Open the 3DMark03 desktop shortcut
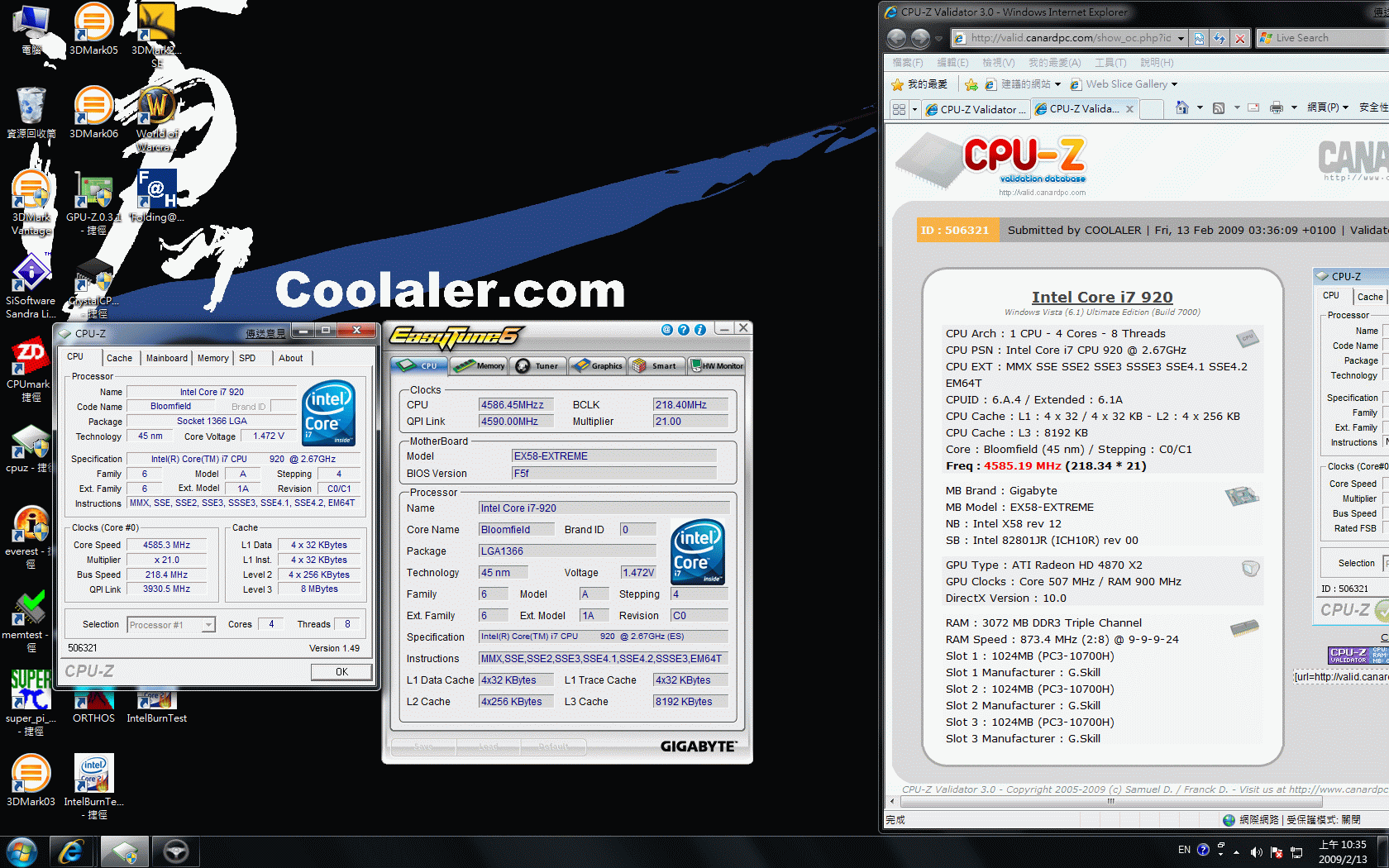 [x=31, y=780]
